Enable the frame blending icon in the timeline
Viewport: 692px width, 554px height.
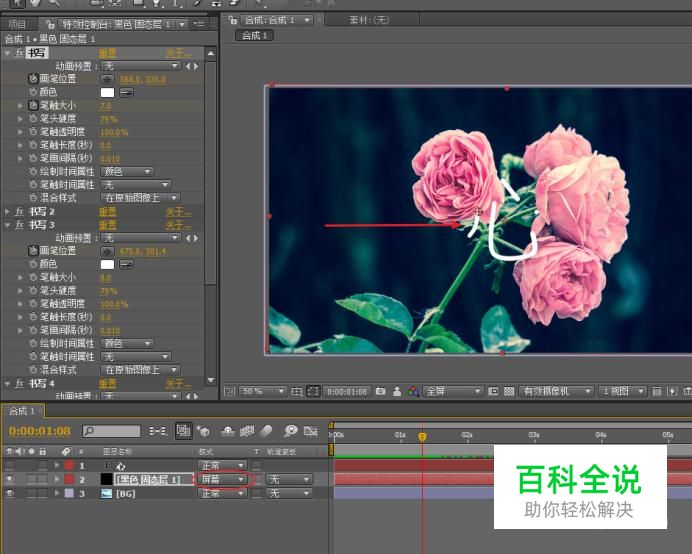pyautogui.click(x=247, y=431)
